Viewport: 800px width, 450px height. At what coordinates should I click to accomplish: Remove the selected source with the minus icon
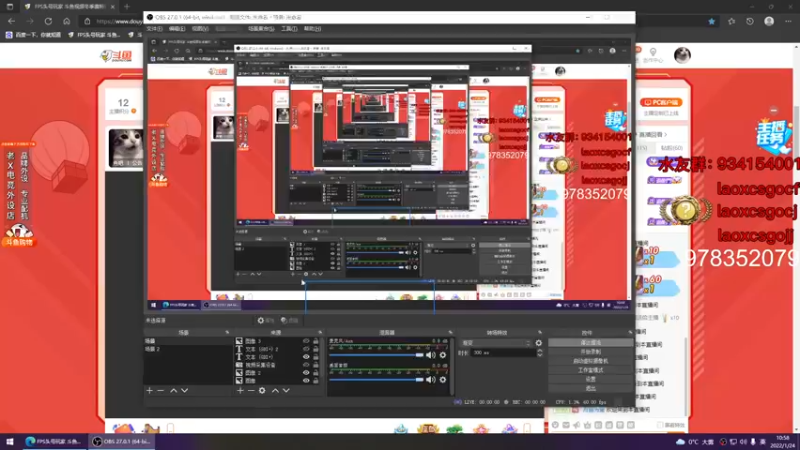point(251,390)
